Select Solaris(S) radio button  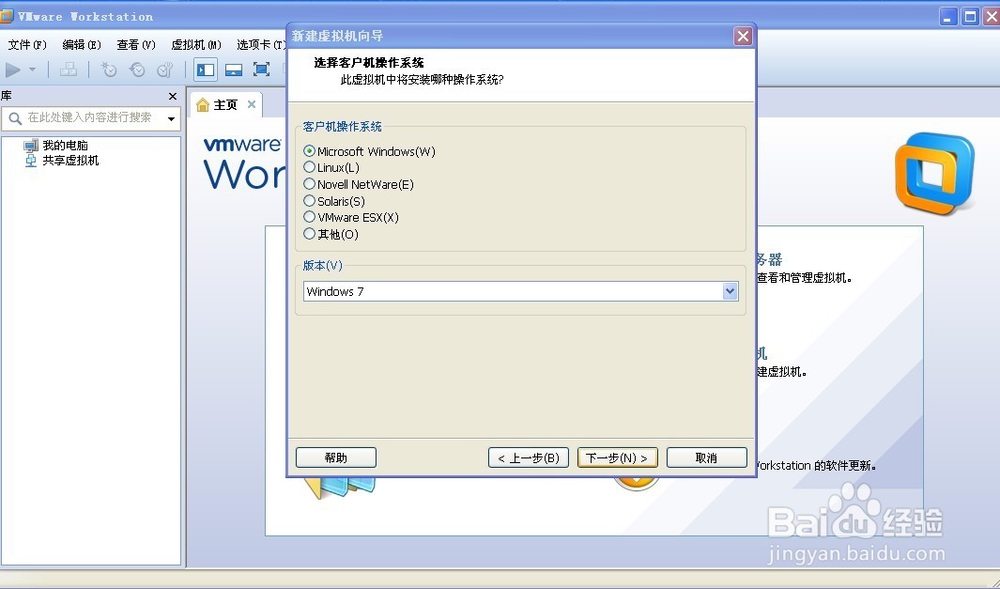[309, 201]
